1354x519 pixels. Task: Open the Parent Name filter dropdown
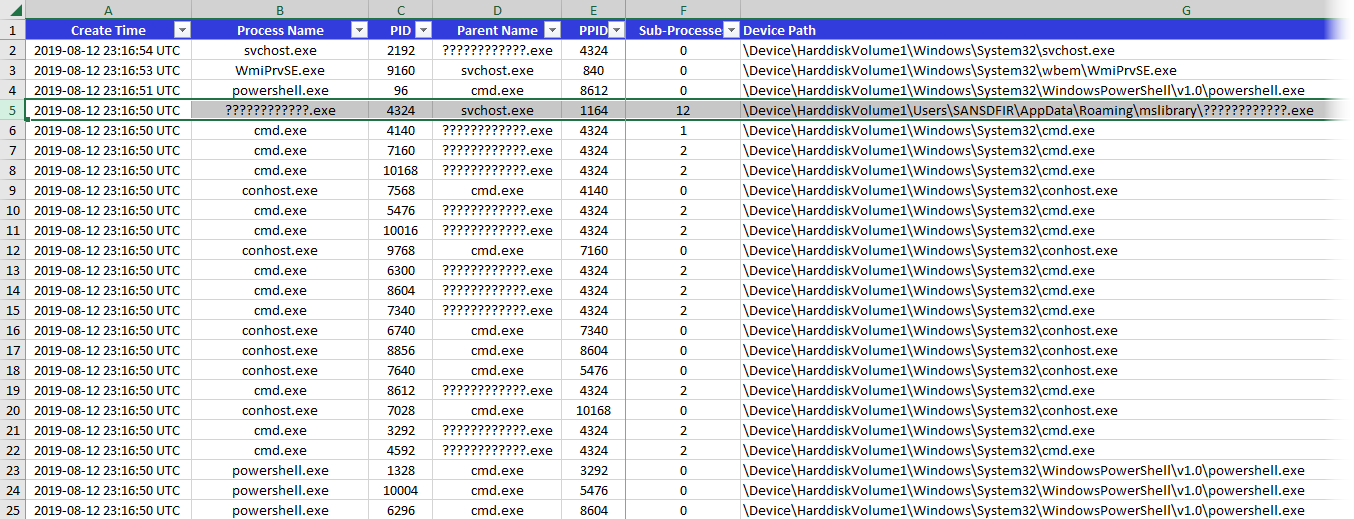tap(552, 30)
